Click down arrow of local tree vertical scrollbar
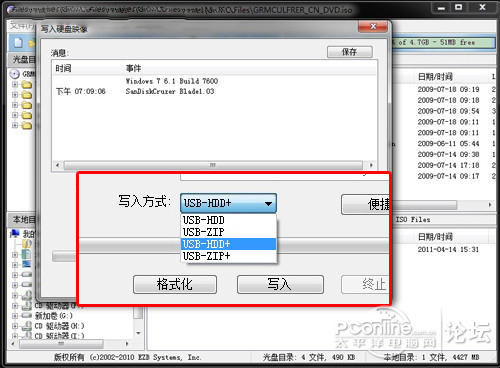Viewport: 500px width, 368px height. [x=138, y=333]
